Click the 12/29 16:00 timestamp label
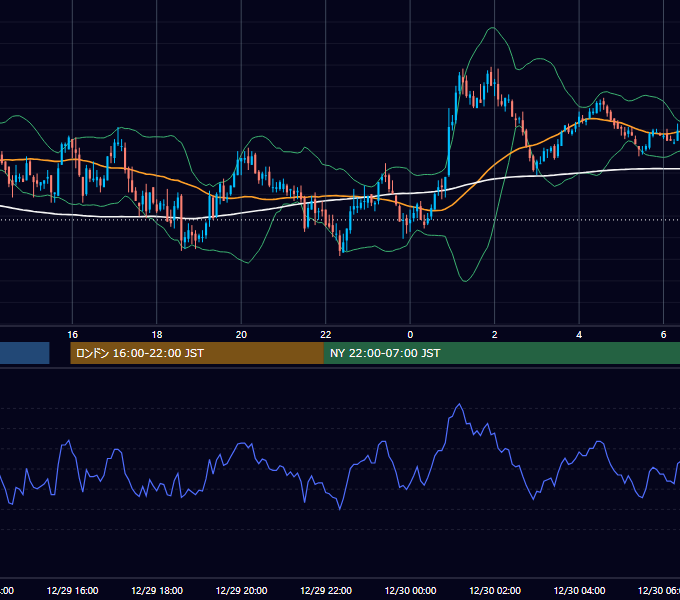 72,590
